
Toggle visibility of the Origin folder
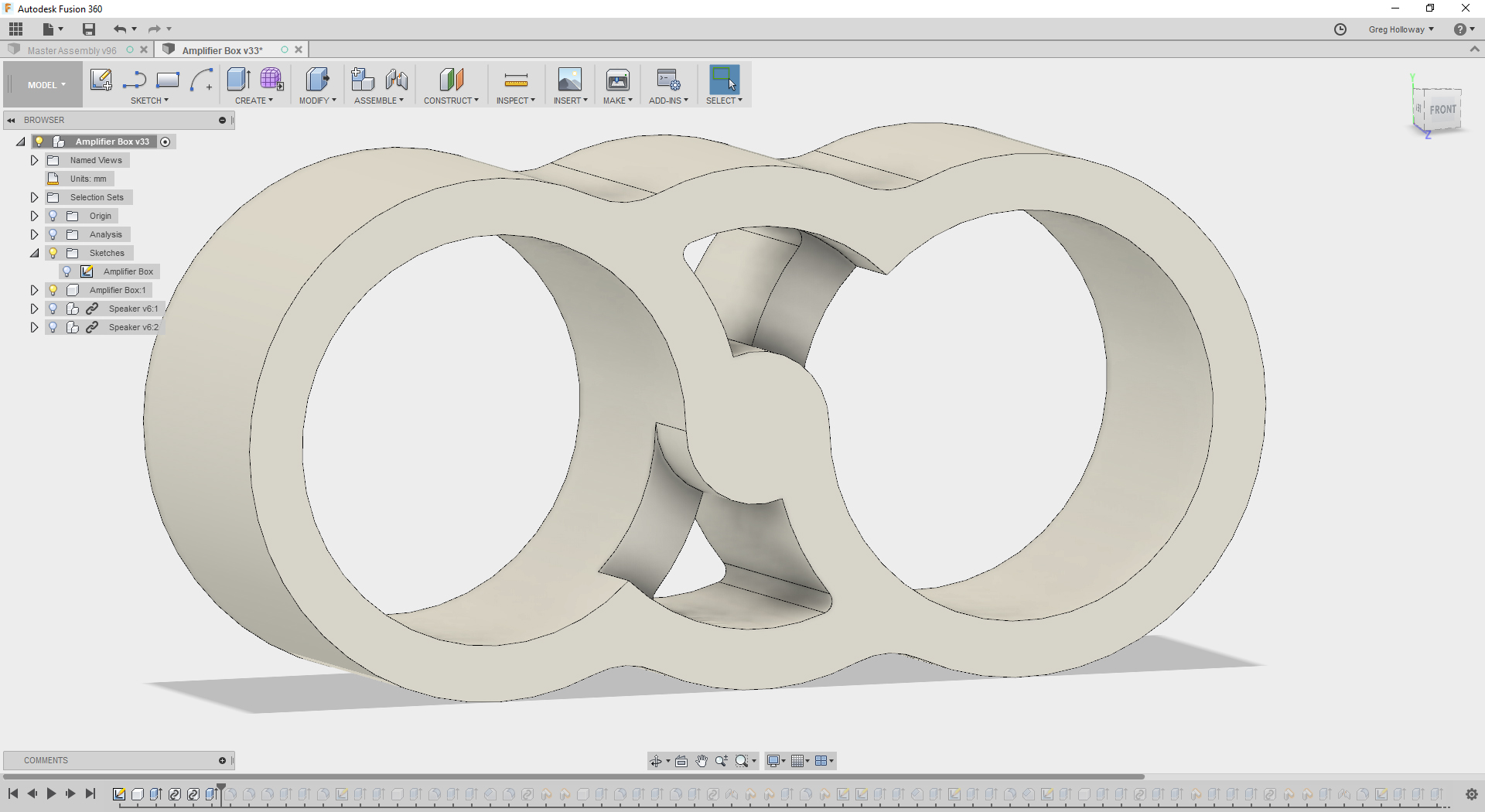pyautogui.click(x=52, y=216)
